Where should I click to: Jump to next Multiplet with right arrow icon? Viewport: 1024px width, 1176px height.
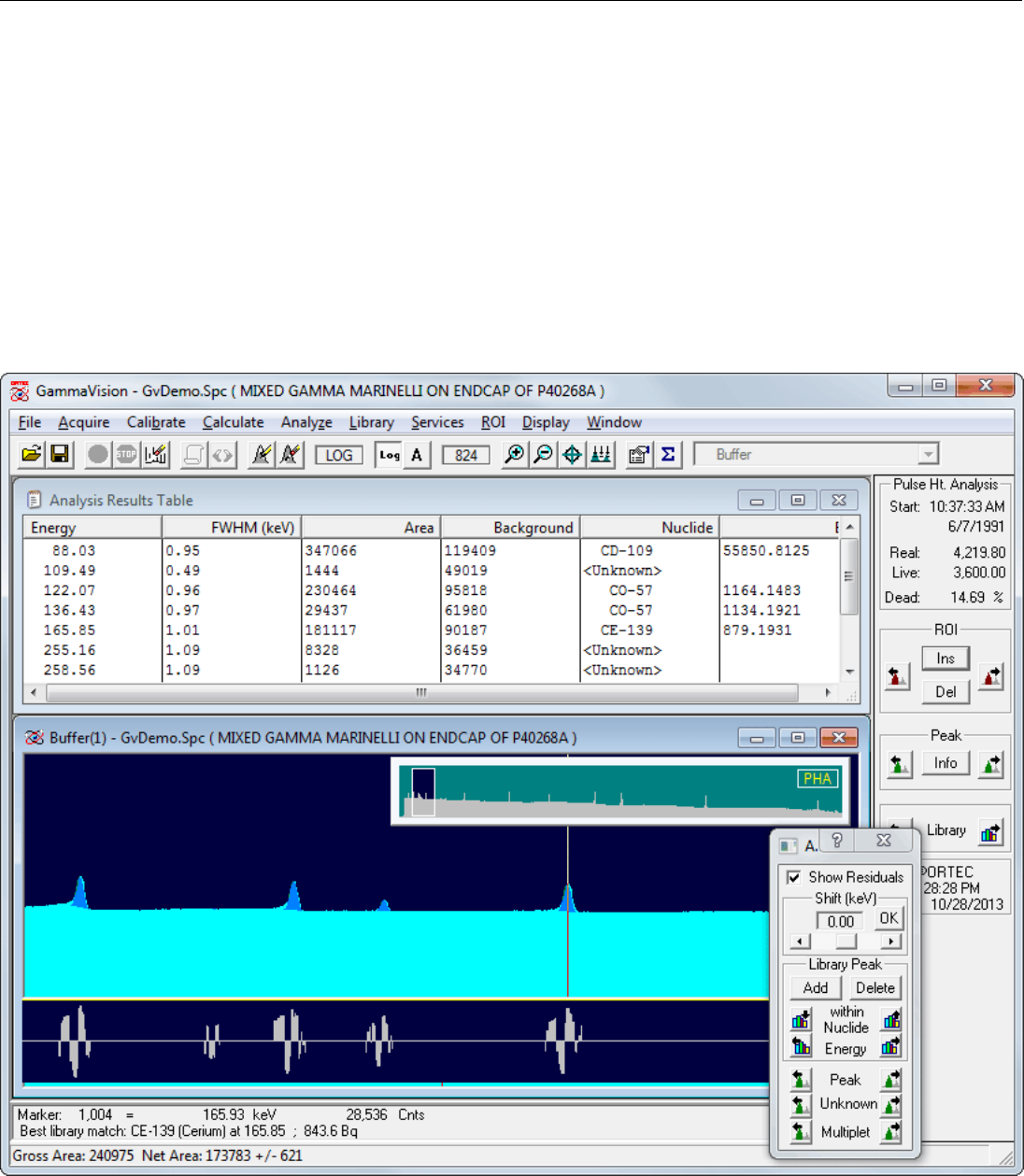(890, 1132)
